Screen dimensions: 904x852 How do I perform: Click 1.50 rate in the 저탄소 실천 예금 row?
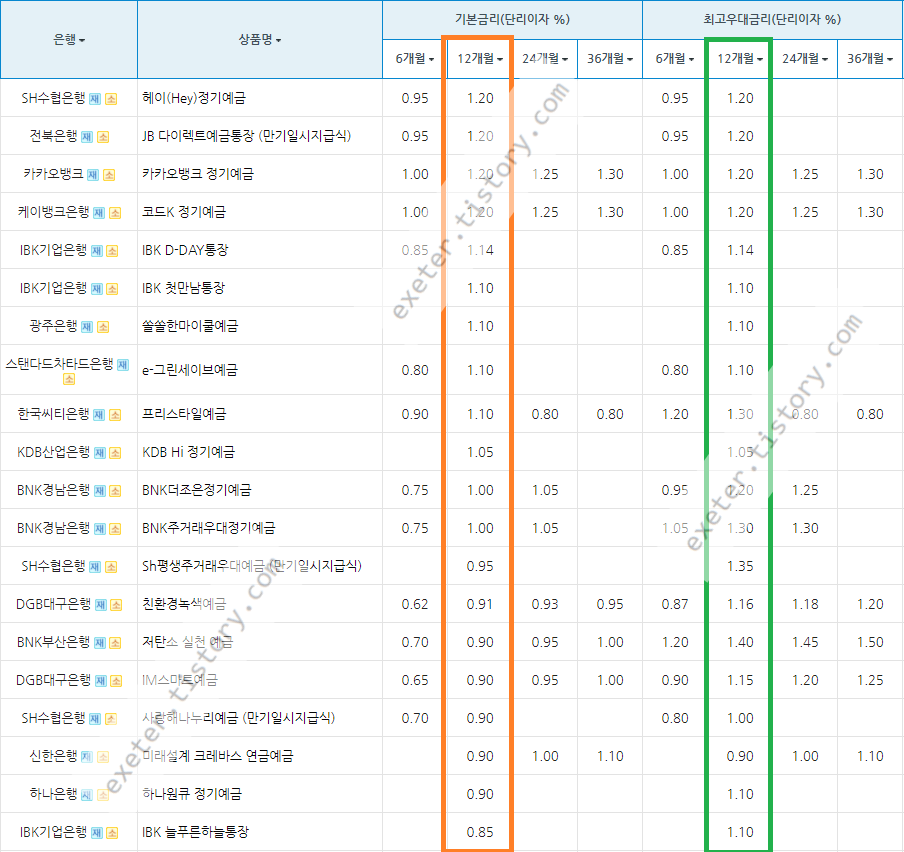[870, 643]
